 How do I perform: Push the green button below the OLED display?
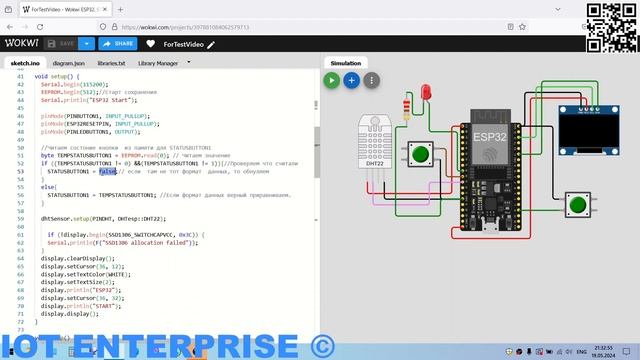(578, 205)
